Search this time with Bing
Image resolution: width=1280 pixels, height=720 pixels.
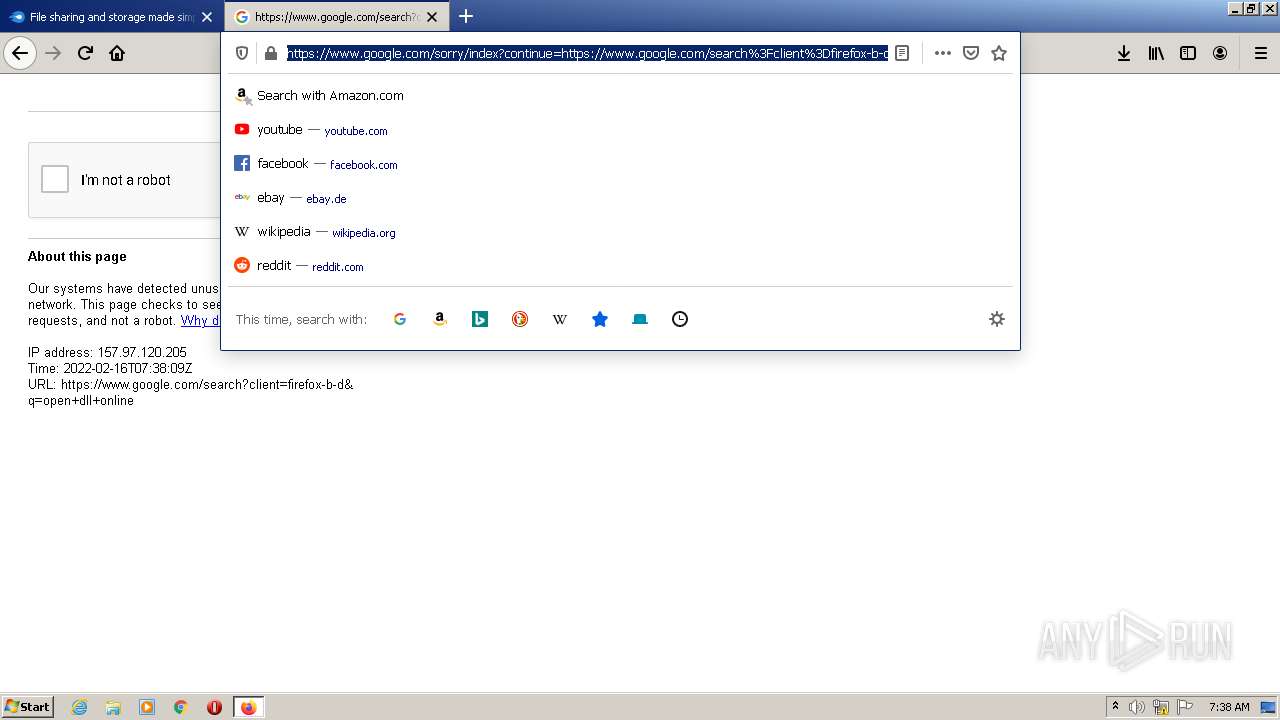[480, 319]
